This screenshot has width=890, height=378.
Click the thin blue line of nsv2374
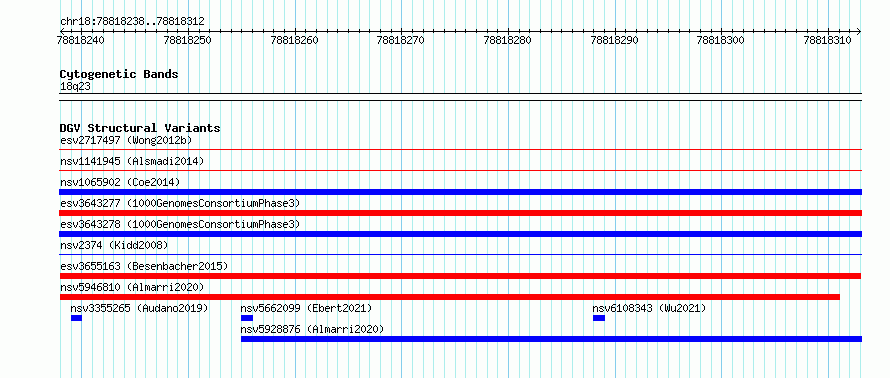click(x=461, y=254)
